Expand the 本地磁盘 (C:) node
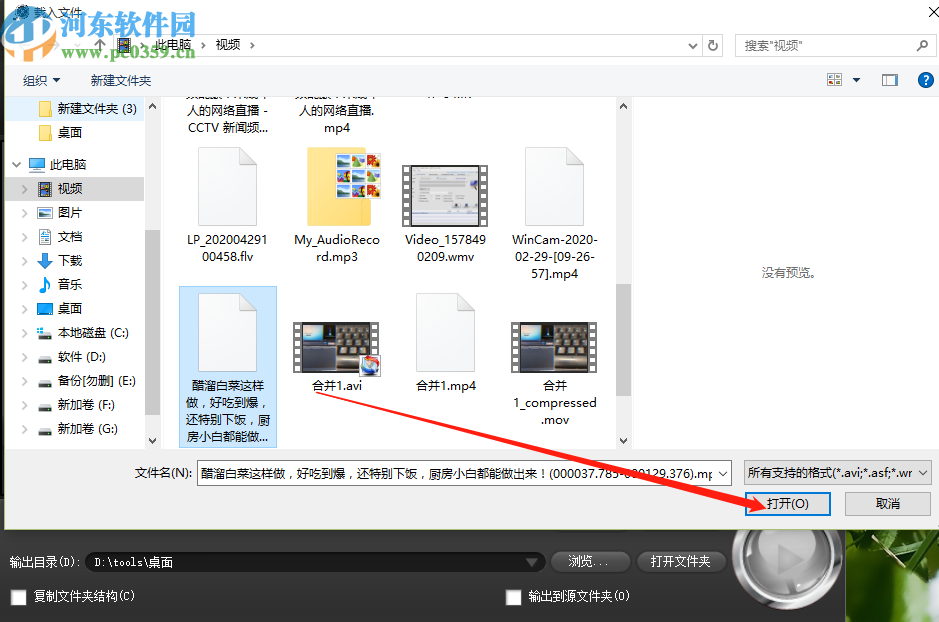939x622 pixels. 24,333
